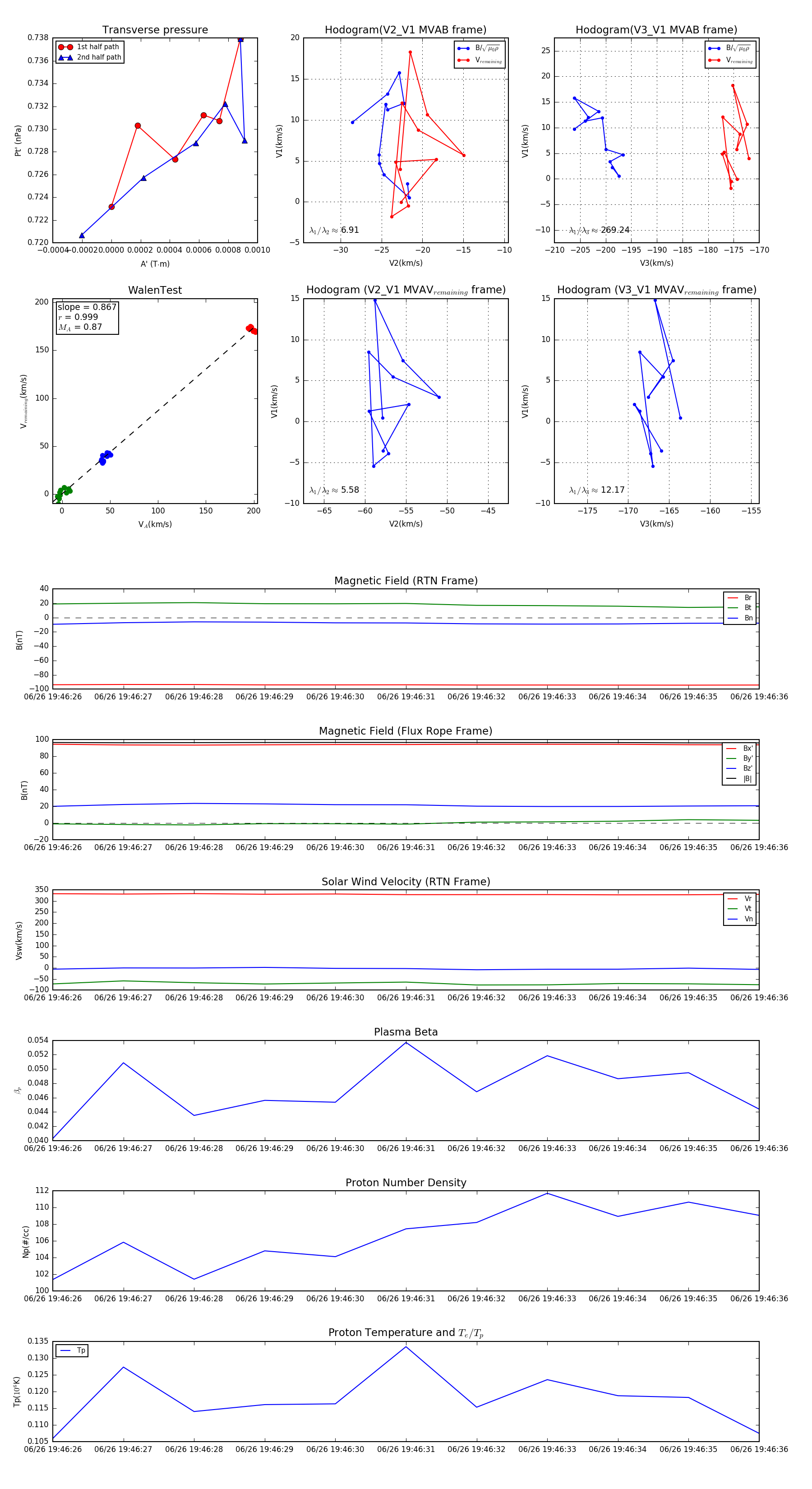Click V remaining legend entry in V2_V1 MVAB hodogram
The height and width of the screenshot is (1489, 812).
click(x=480, y=60)
